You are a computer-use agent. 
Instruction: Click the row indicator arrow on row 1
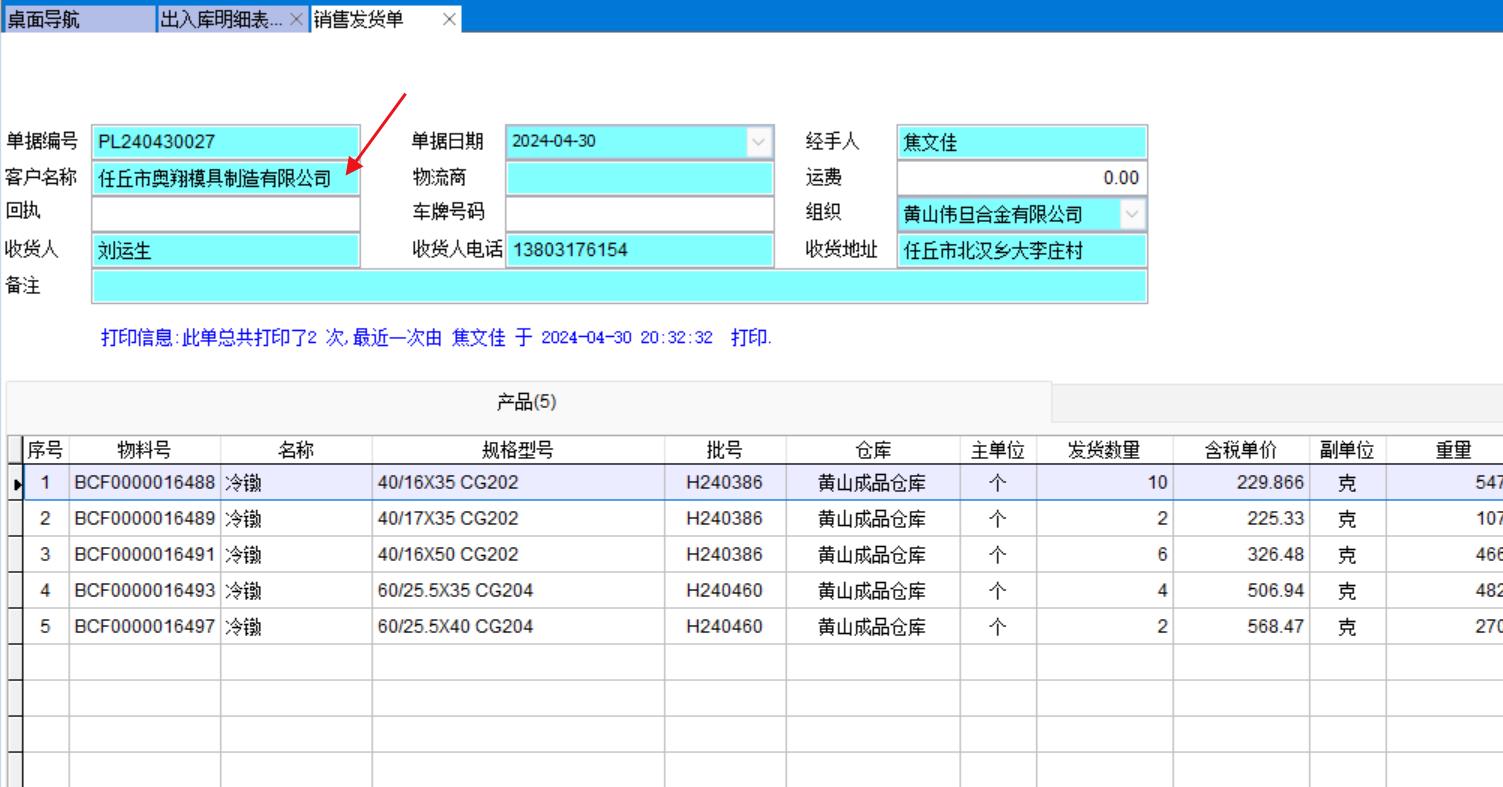click(x=14, y=484)
